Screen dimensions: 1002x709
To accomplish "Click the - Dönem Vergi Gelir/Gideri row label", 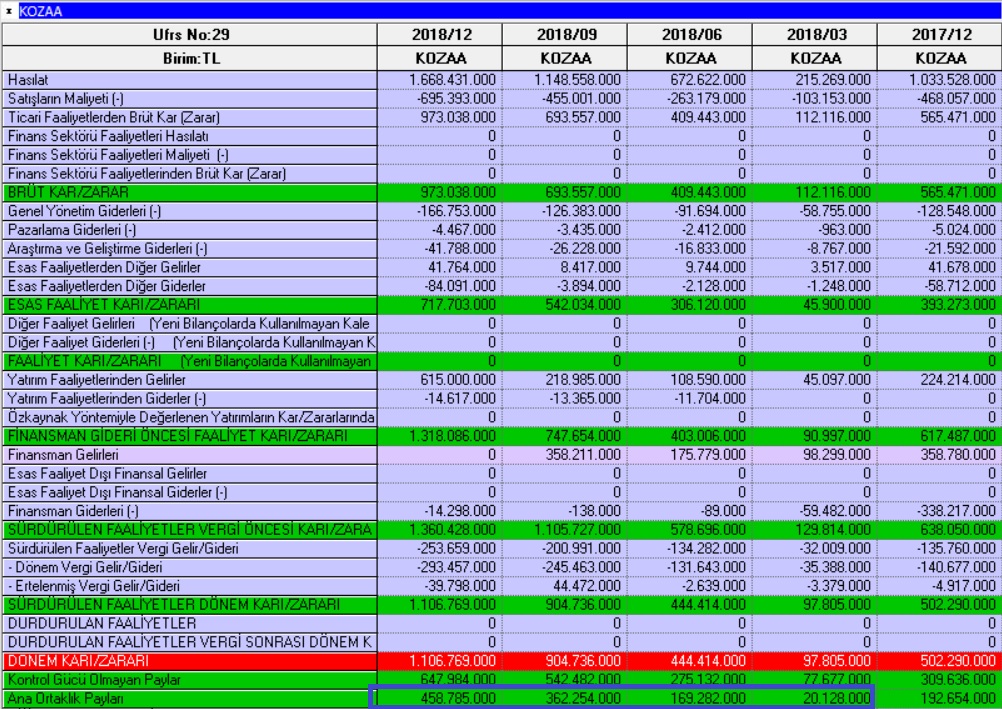I will click(190, 567).
